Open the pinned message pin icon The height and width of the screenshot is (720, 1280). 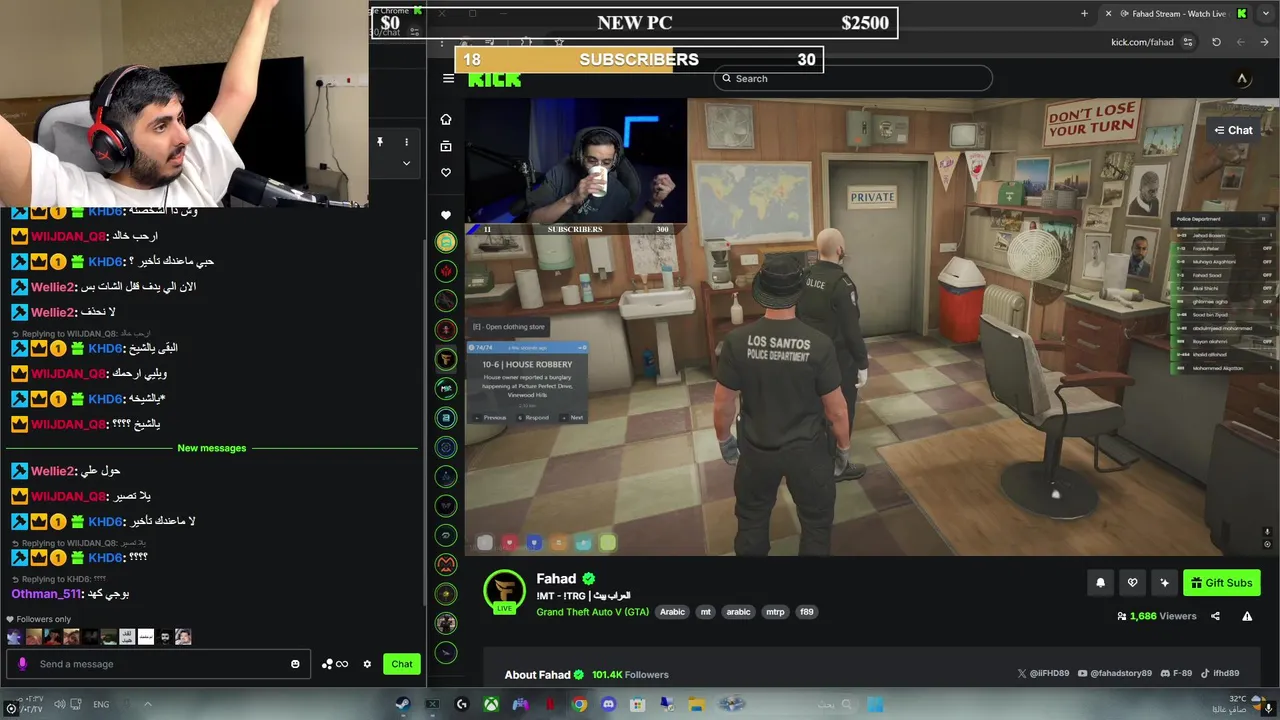coord(380,142)
